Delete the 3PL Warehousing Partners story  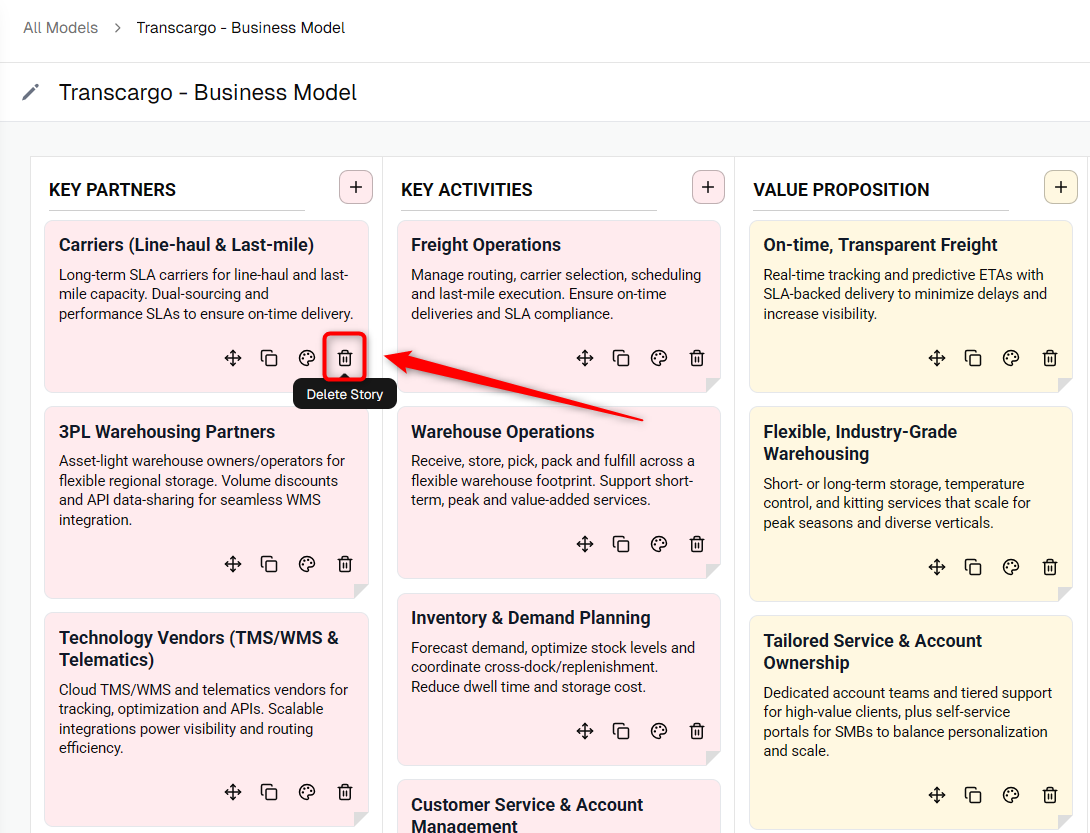(345, 564)
